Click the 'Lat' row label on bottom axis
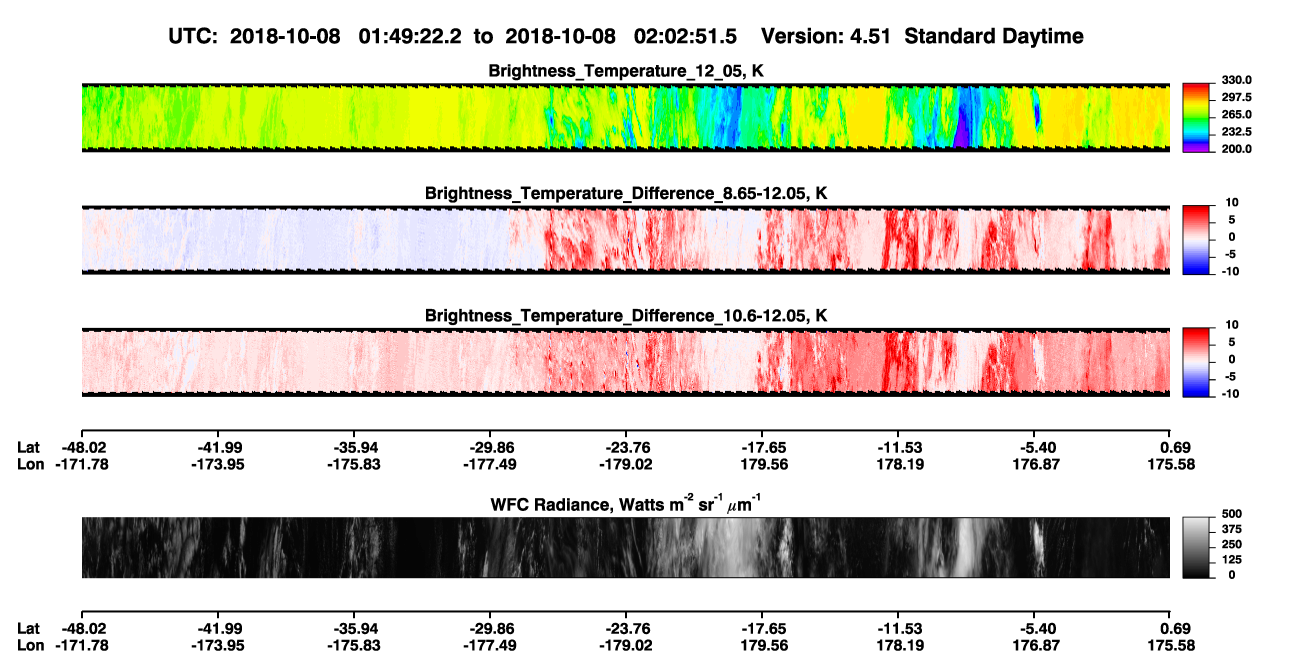 click(x=29, y=628)
